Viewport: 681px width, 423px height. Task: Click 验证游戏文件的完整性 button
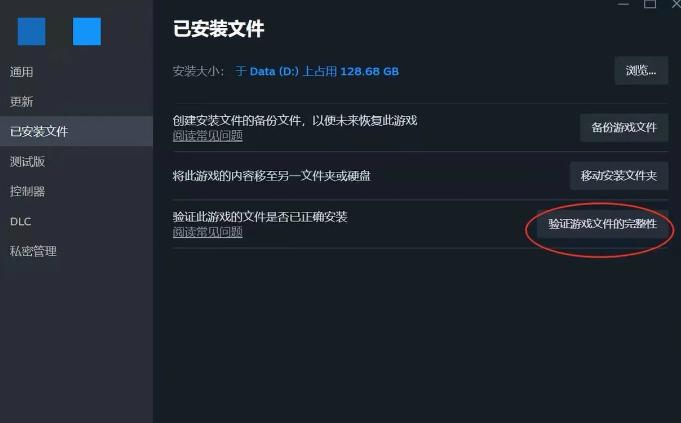coord(602,224)
